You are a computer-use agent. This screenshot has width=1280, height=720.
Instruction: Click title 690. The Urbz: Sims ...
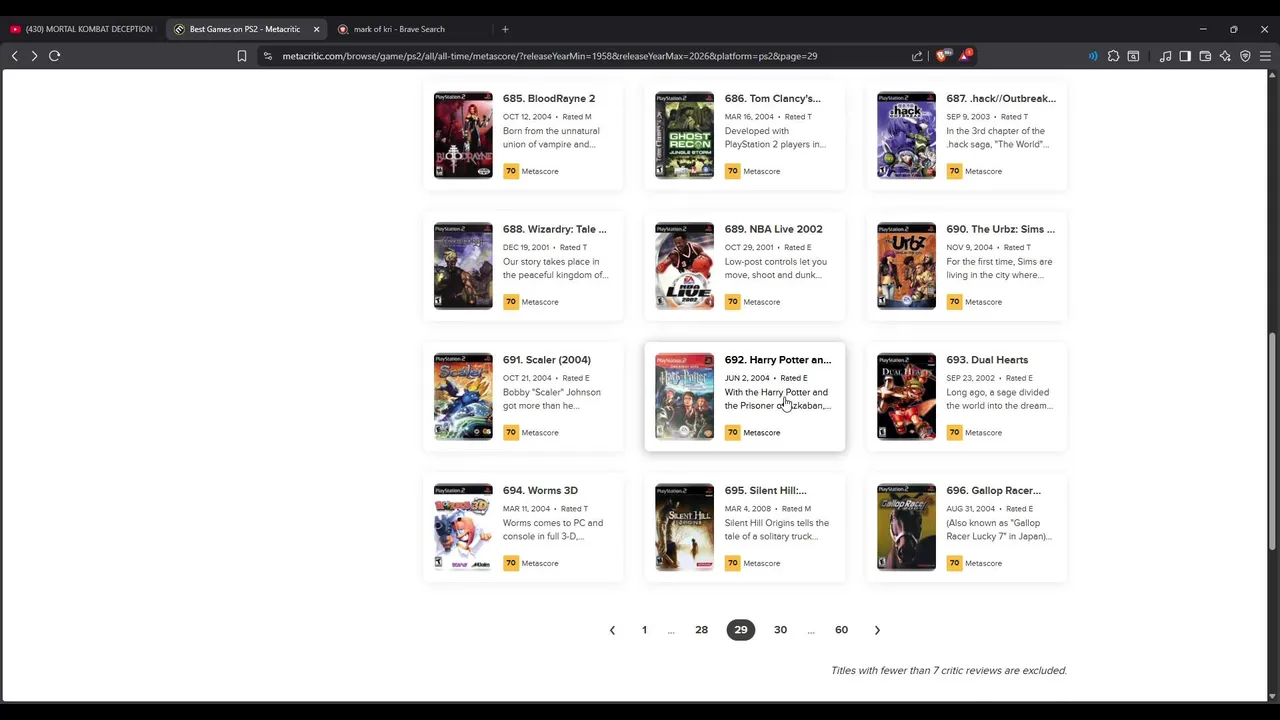1001,229
